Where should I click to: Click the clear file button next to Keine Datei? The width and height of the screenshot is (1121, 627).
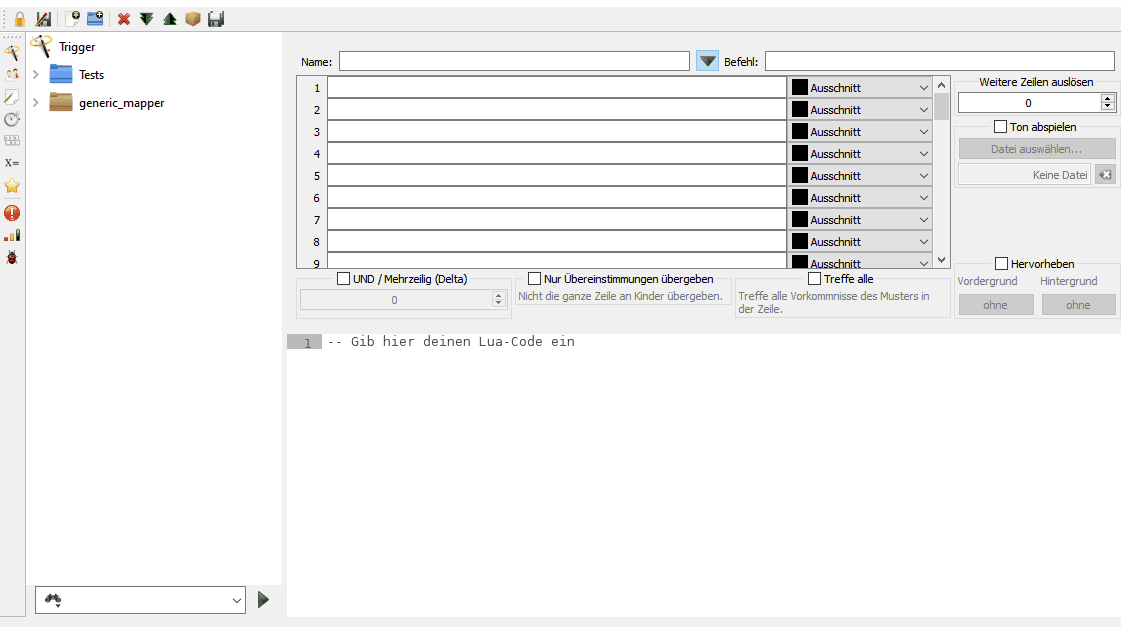tap(1105, 174)
